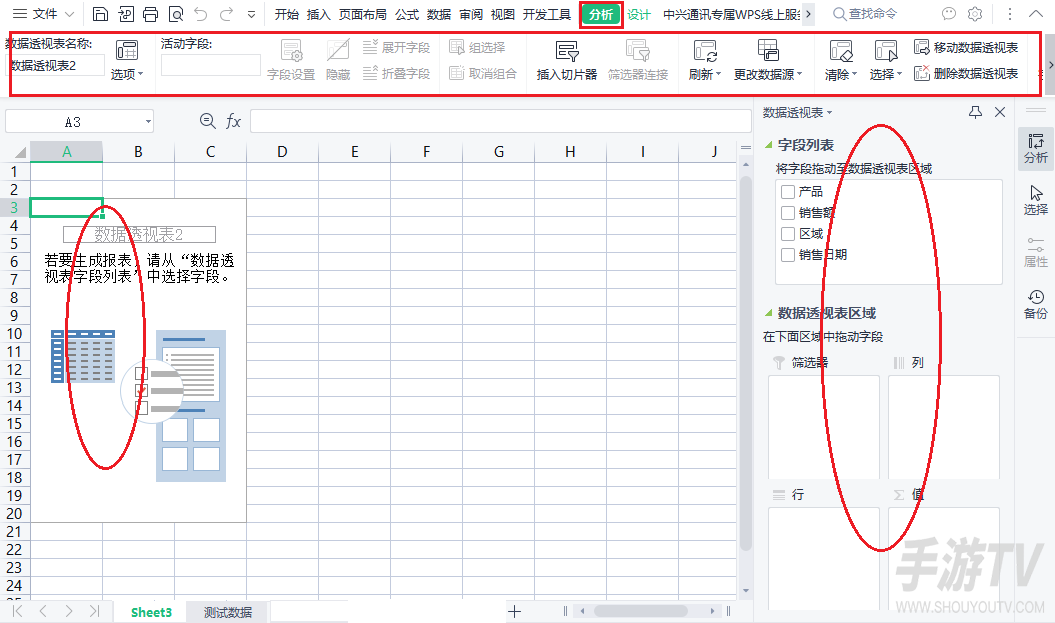This screenshot has width=1055, height=623.
Task: Switch to the Sheet3 sheet tab
Action: tap(151, 612)
